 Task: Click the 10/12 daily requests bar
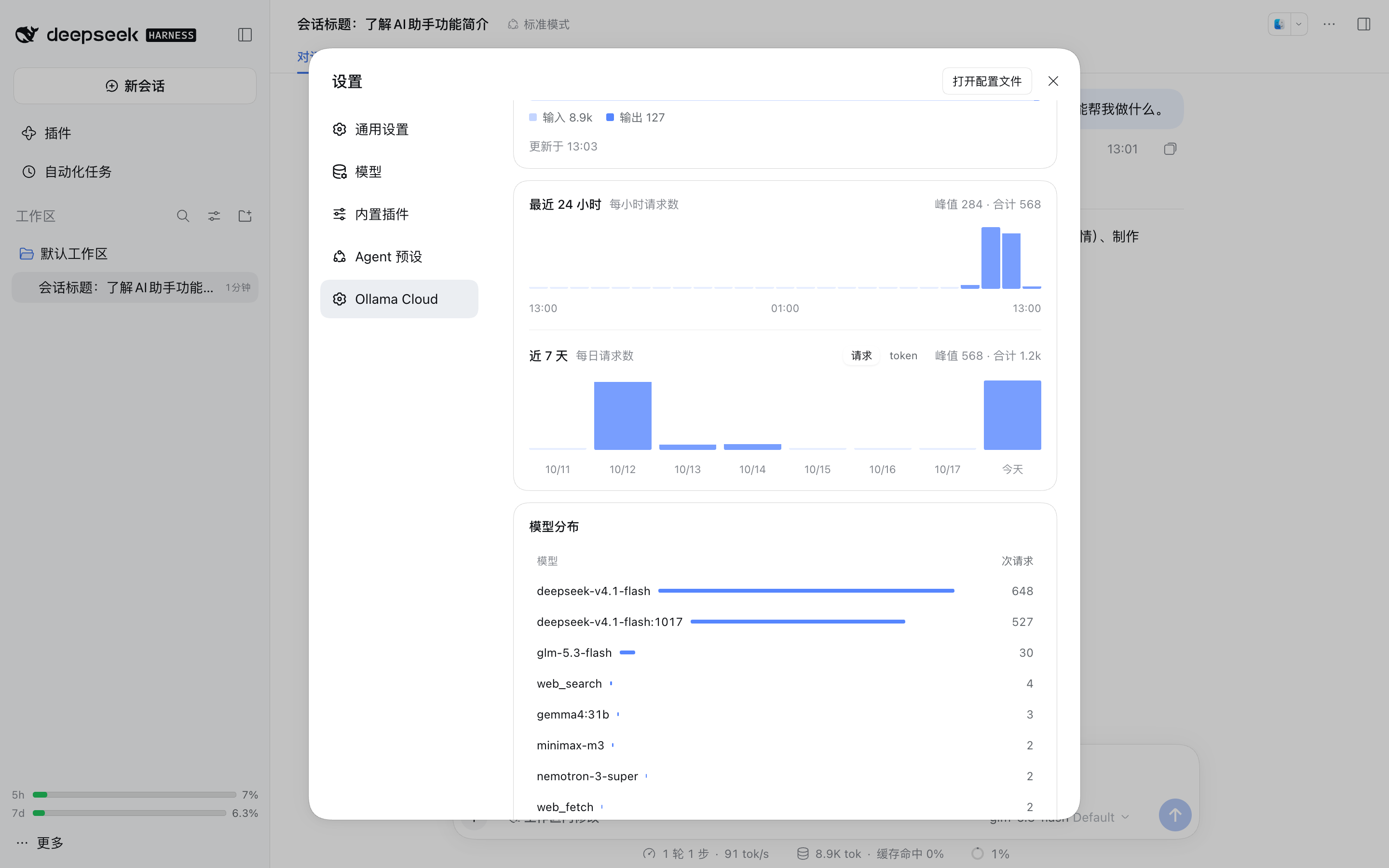(x=622, y=416)
